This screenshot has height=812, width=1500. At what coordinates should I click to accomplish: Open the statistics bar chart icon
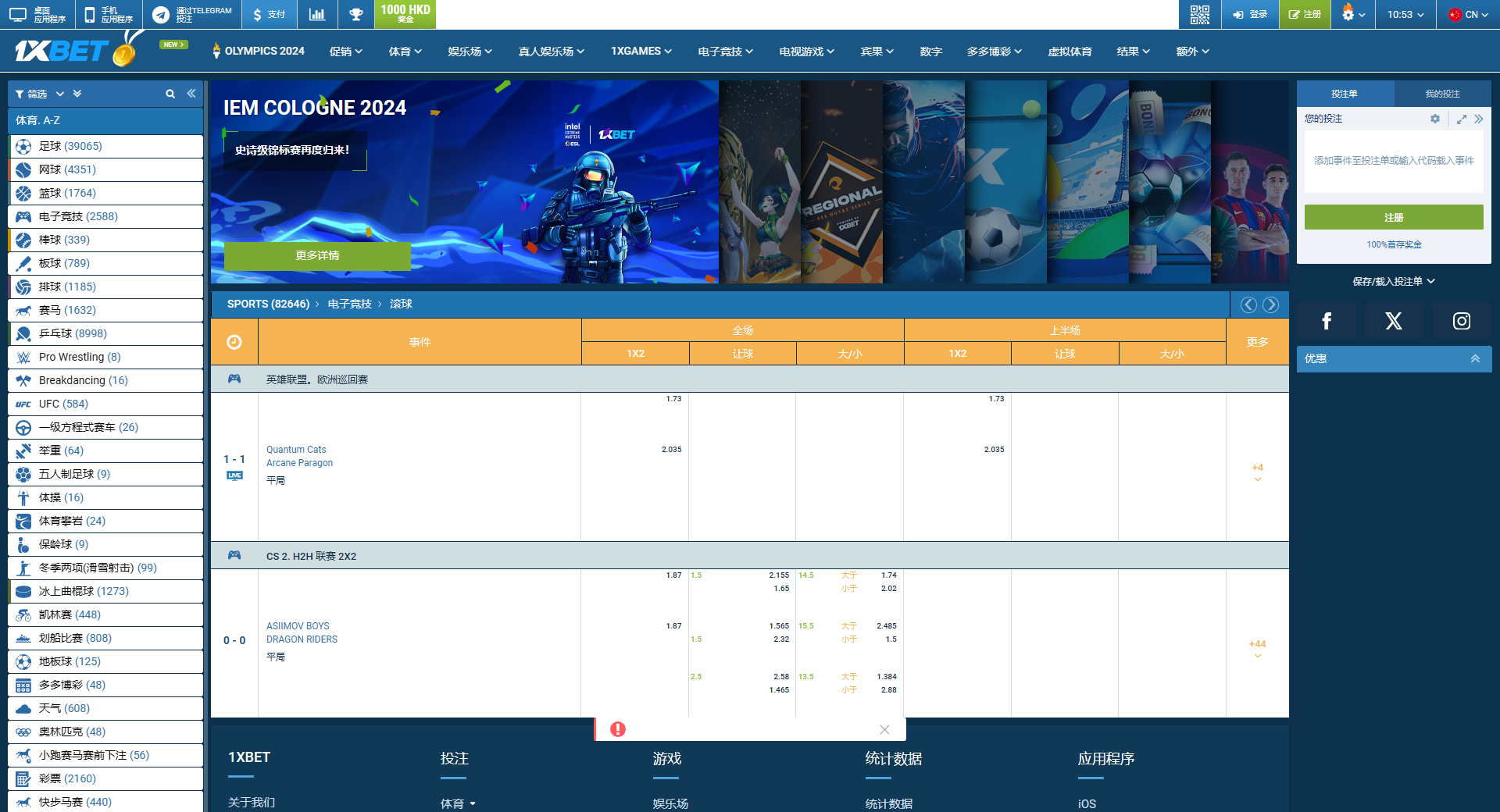pyautogui.click(x=317, y=14)
